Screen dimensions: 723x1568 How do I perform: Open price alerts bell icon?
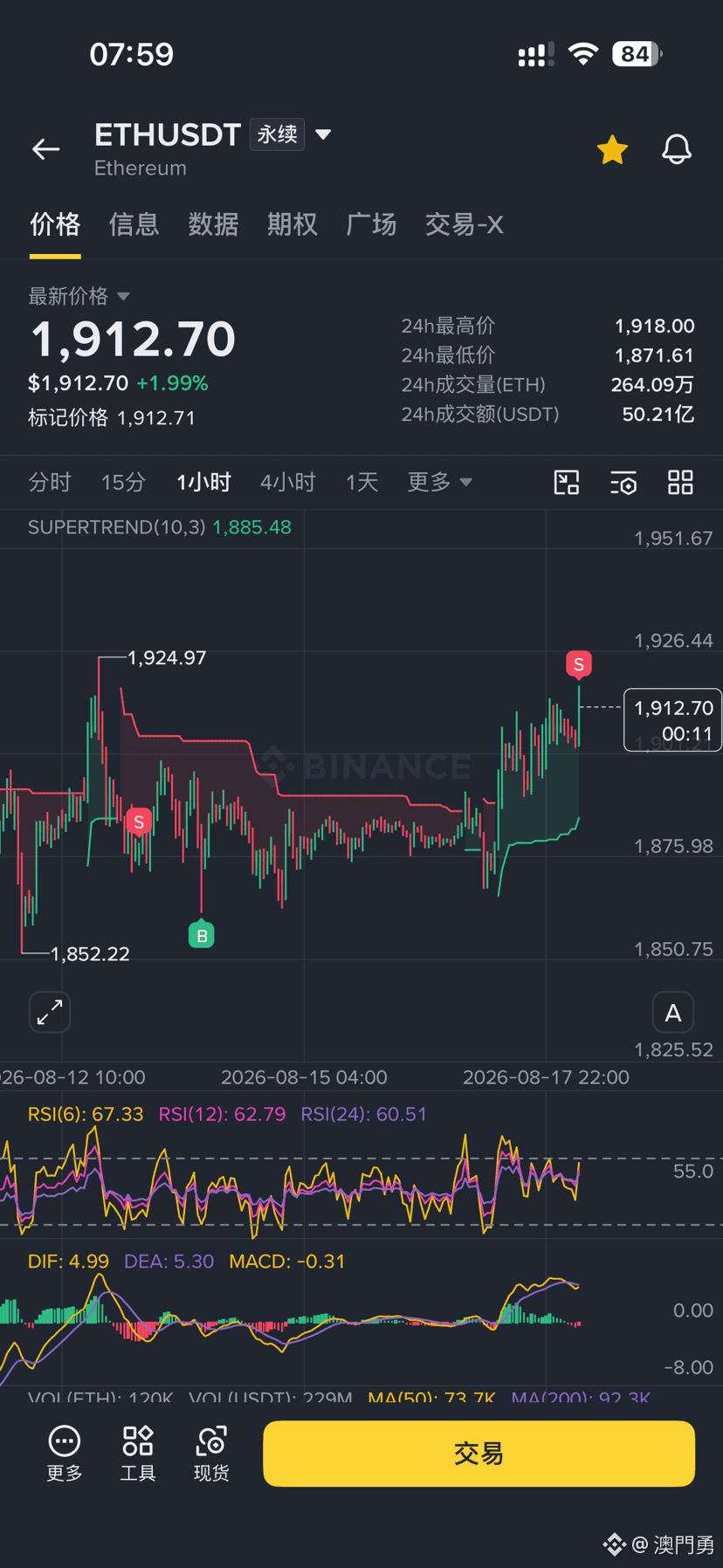point(677,150)
